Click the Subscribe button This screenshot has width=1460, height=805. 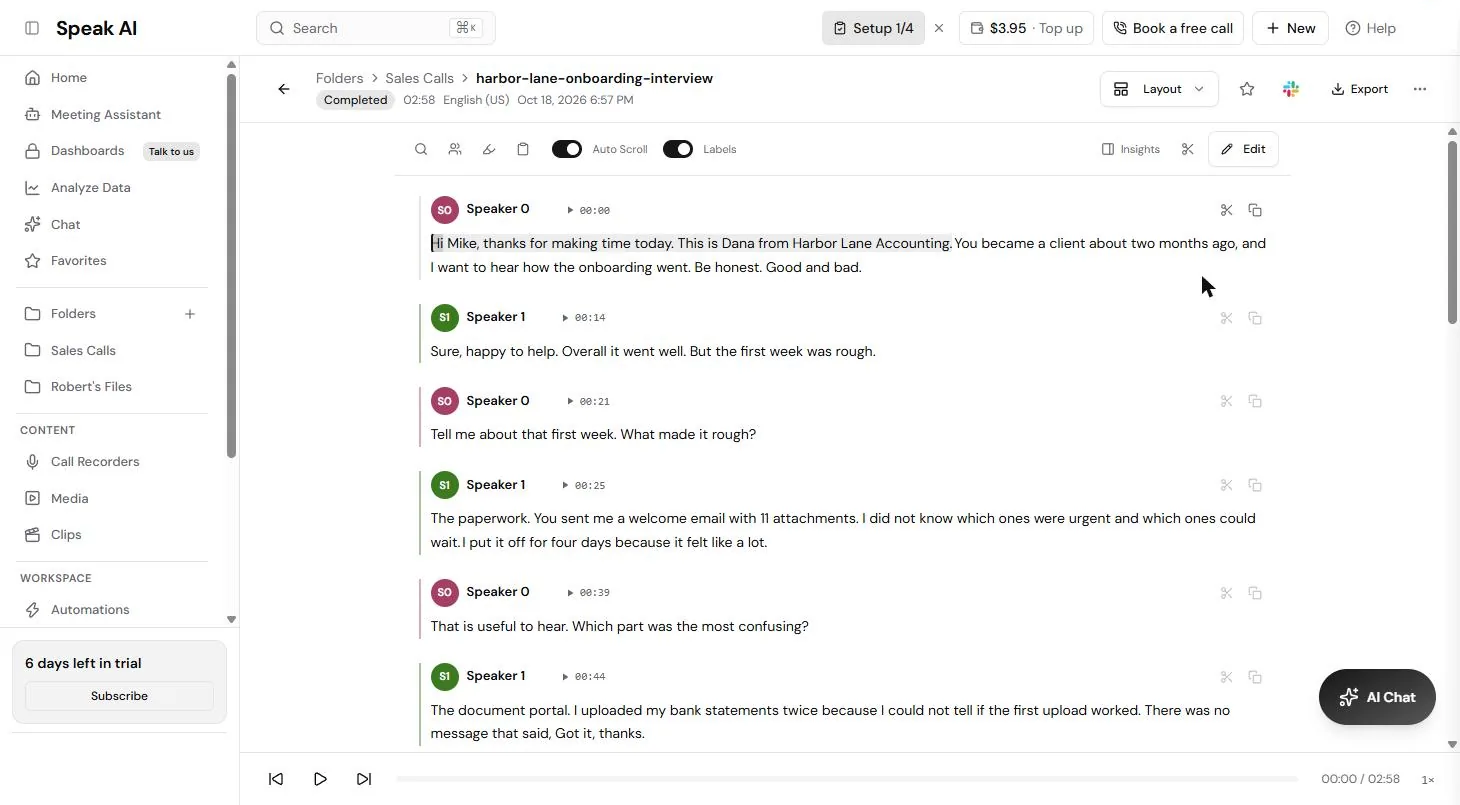[x=119, y=696]
